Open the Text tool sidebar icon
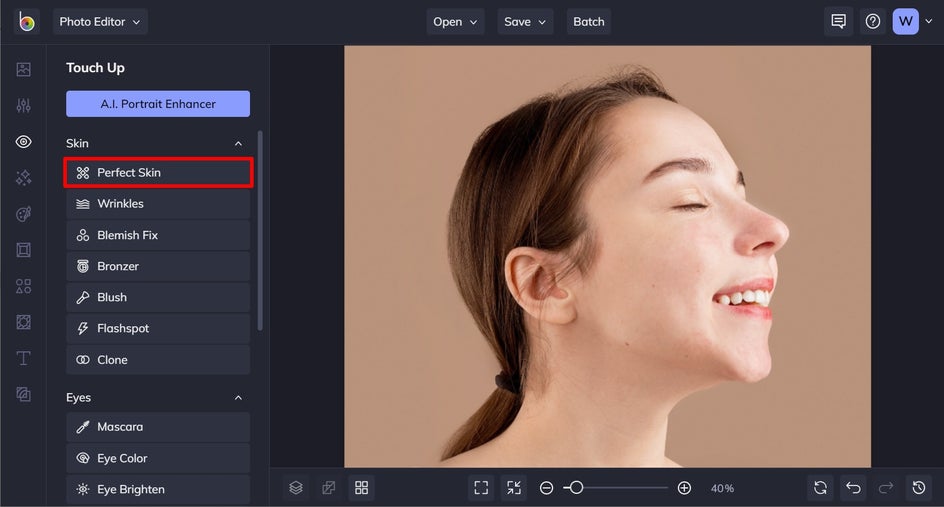Viewport: 944px width, 507px height. coord(23,358)
